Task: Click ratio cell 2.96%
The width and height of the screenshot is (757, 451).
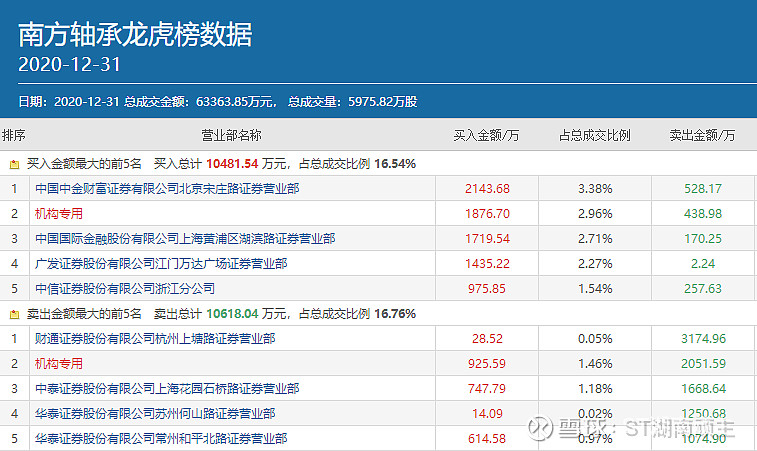Action: tap(595, 214)
